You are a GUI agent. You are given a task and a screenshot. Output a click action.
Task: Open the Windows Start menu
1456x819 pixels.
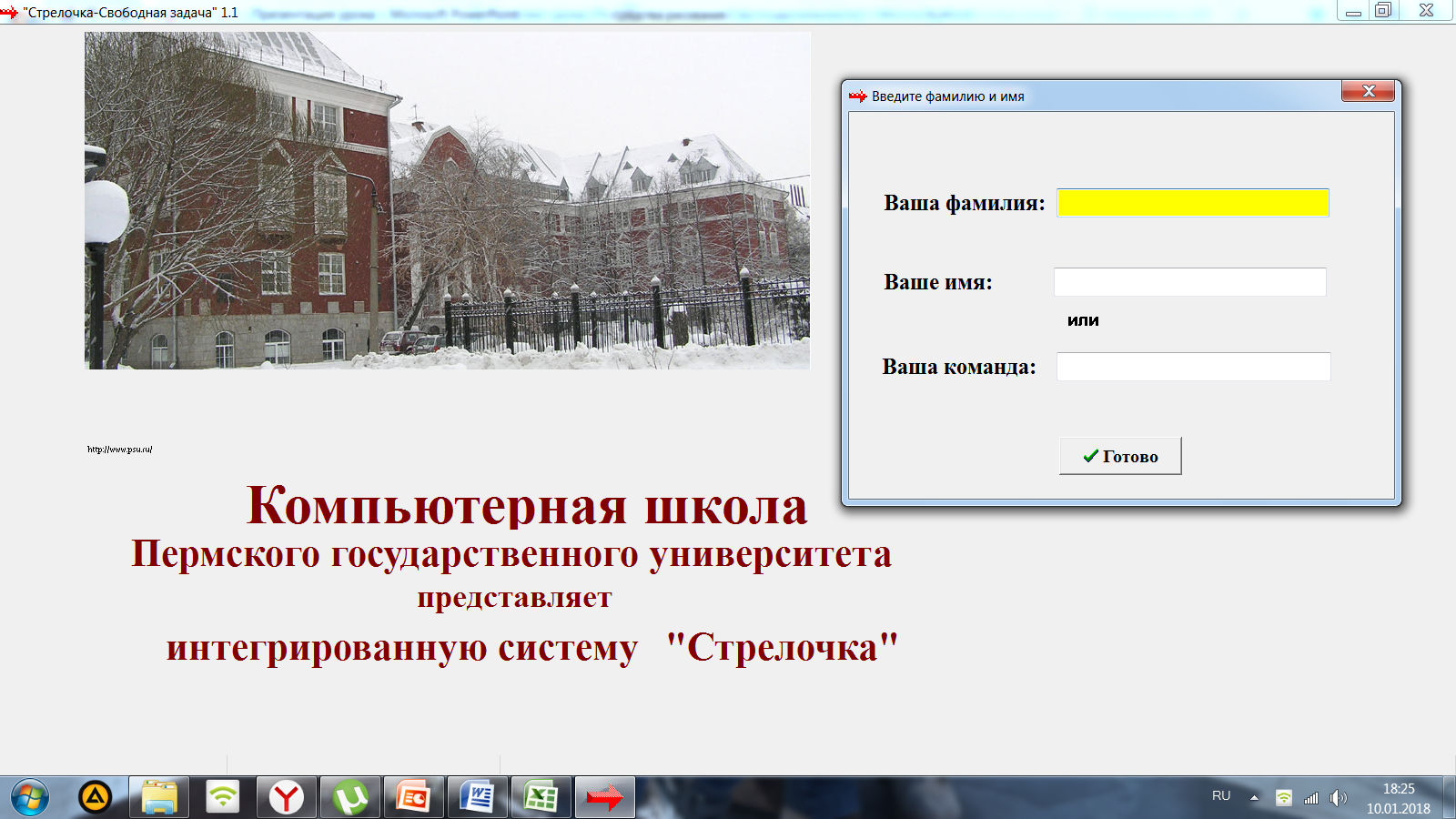(29, 798)
